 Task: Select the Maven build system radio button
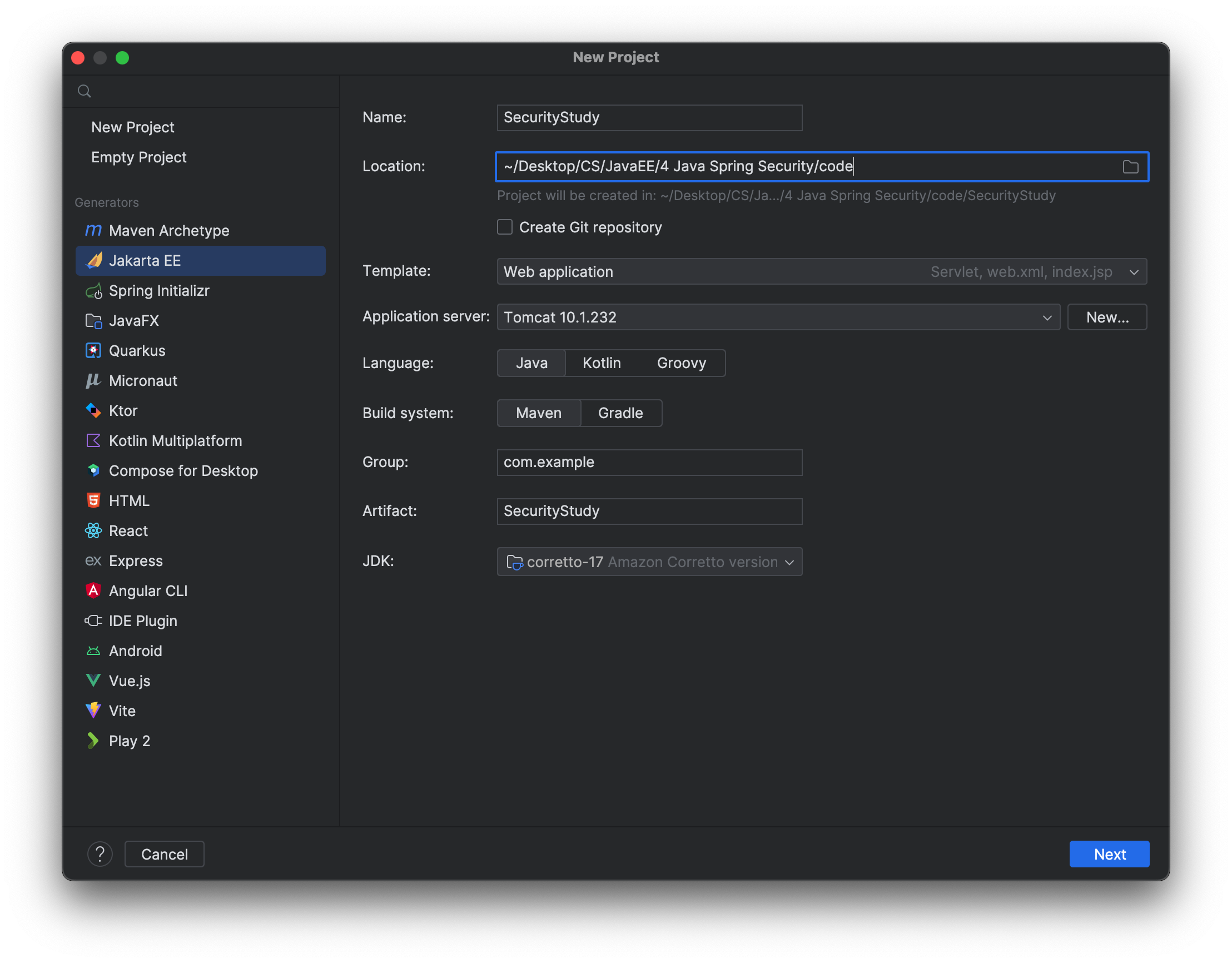[x=539, y=412]
